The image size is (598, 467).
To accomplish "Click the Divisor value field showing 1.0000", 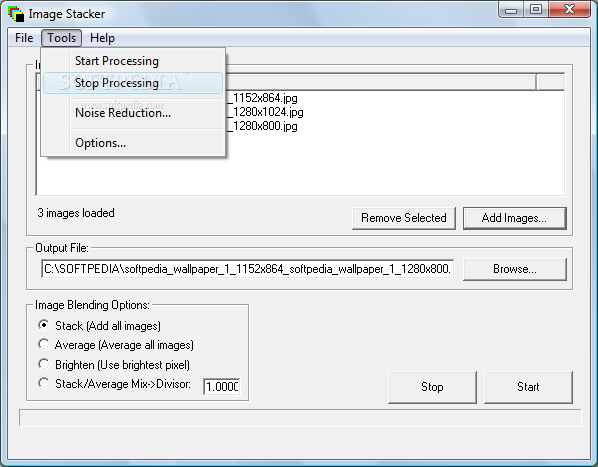I will [x=222, y=387].
